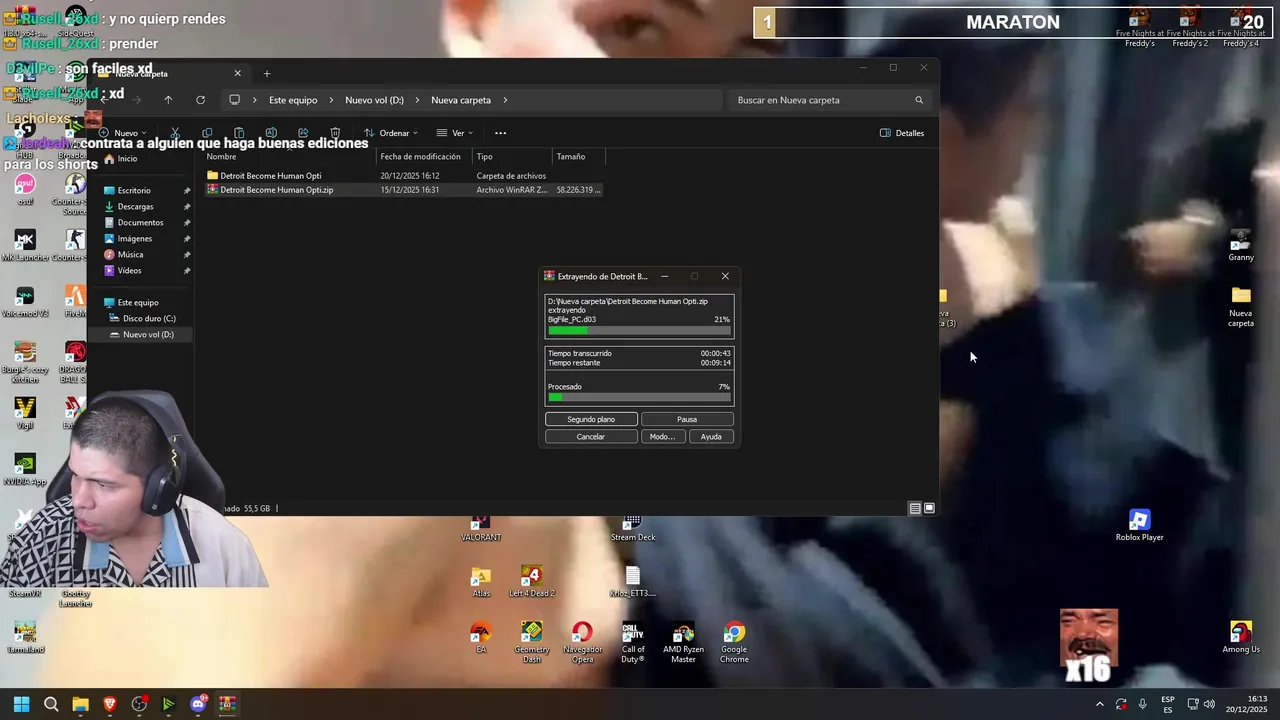Select the Navegador Opera desktop shortcut

pyautogui.click(x=582, y=642)
